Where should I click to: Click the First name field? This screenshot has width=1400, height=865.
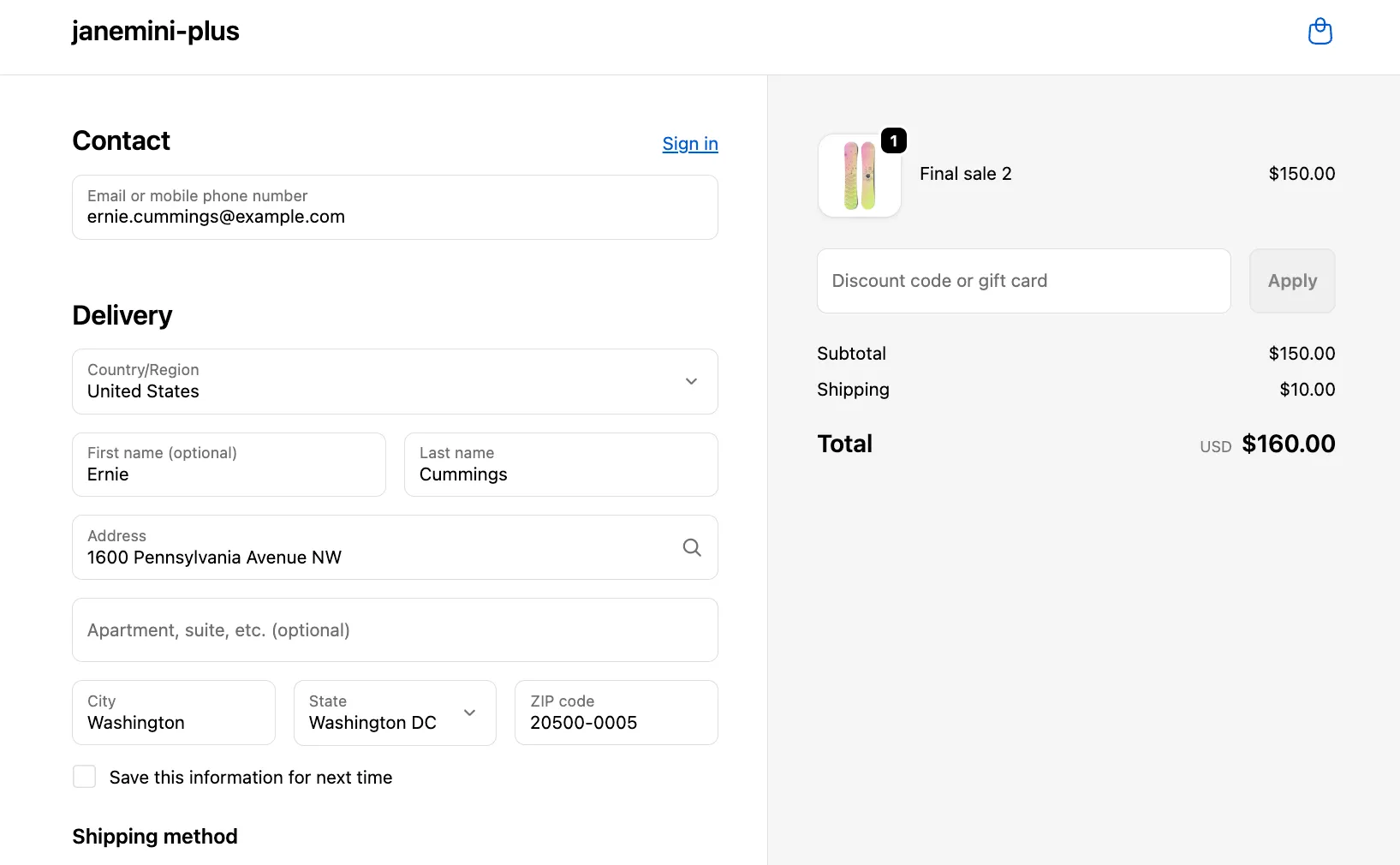click(x=229, y=465)
